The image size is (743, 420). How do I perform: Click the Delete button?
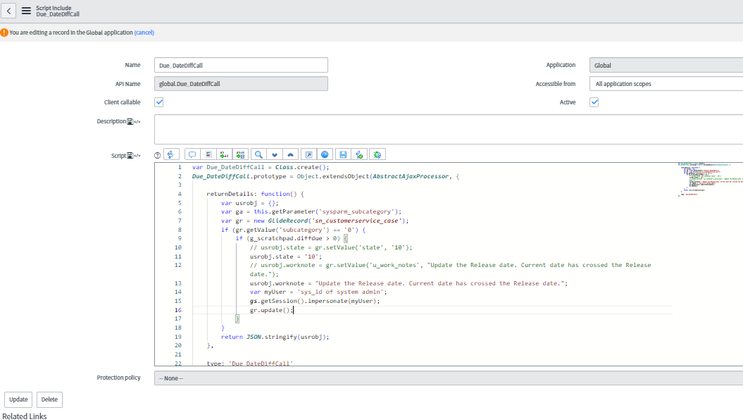pos(49,399)
